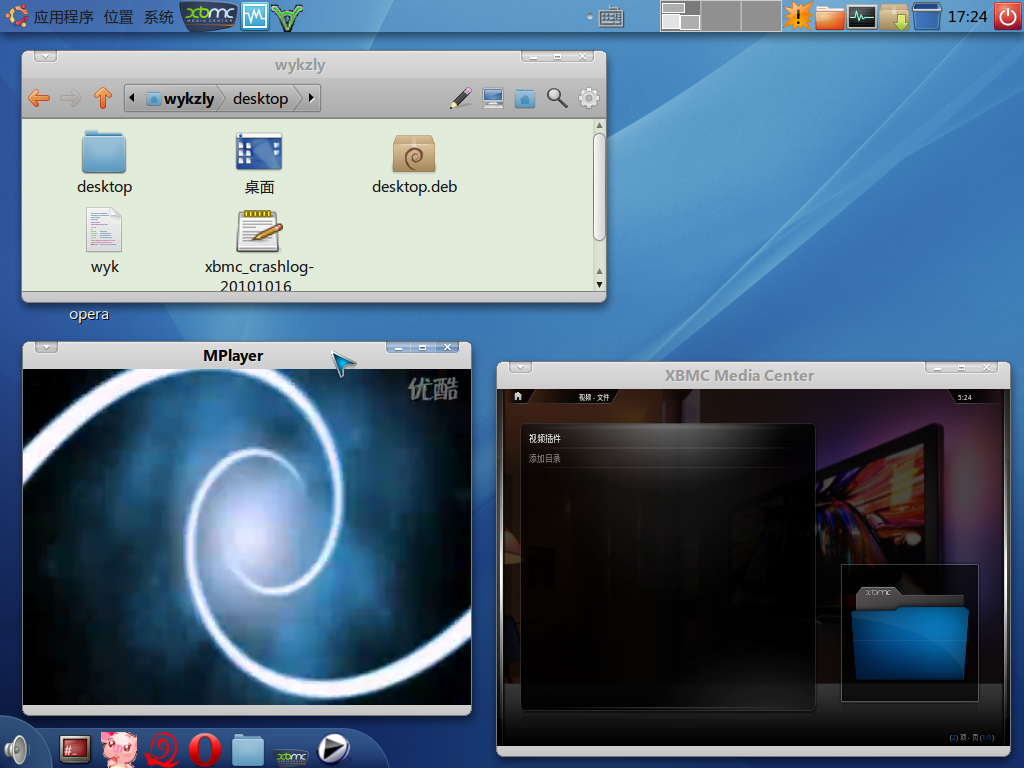
Task: Click the right path bar scroll arrow
Action: [x=312, y=99]
